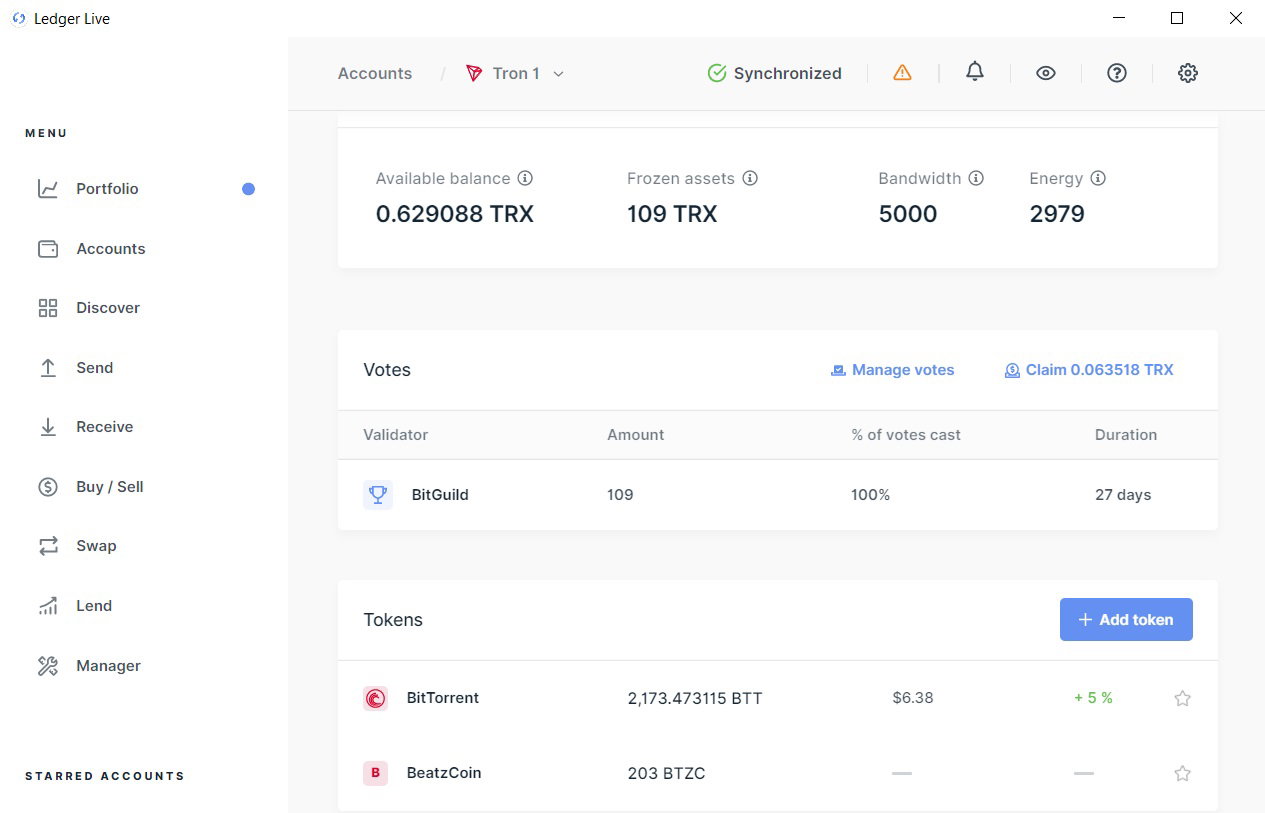Click the 100% votes cast cell
The width and height of the screenshot is (1265, 813).
tap(871, 495)
